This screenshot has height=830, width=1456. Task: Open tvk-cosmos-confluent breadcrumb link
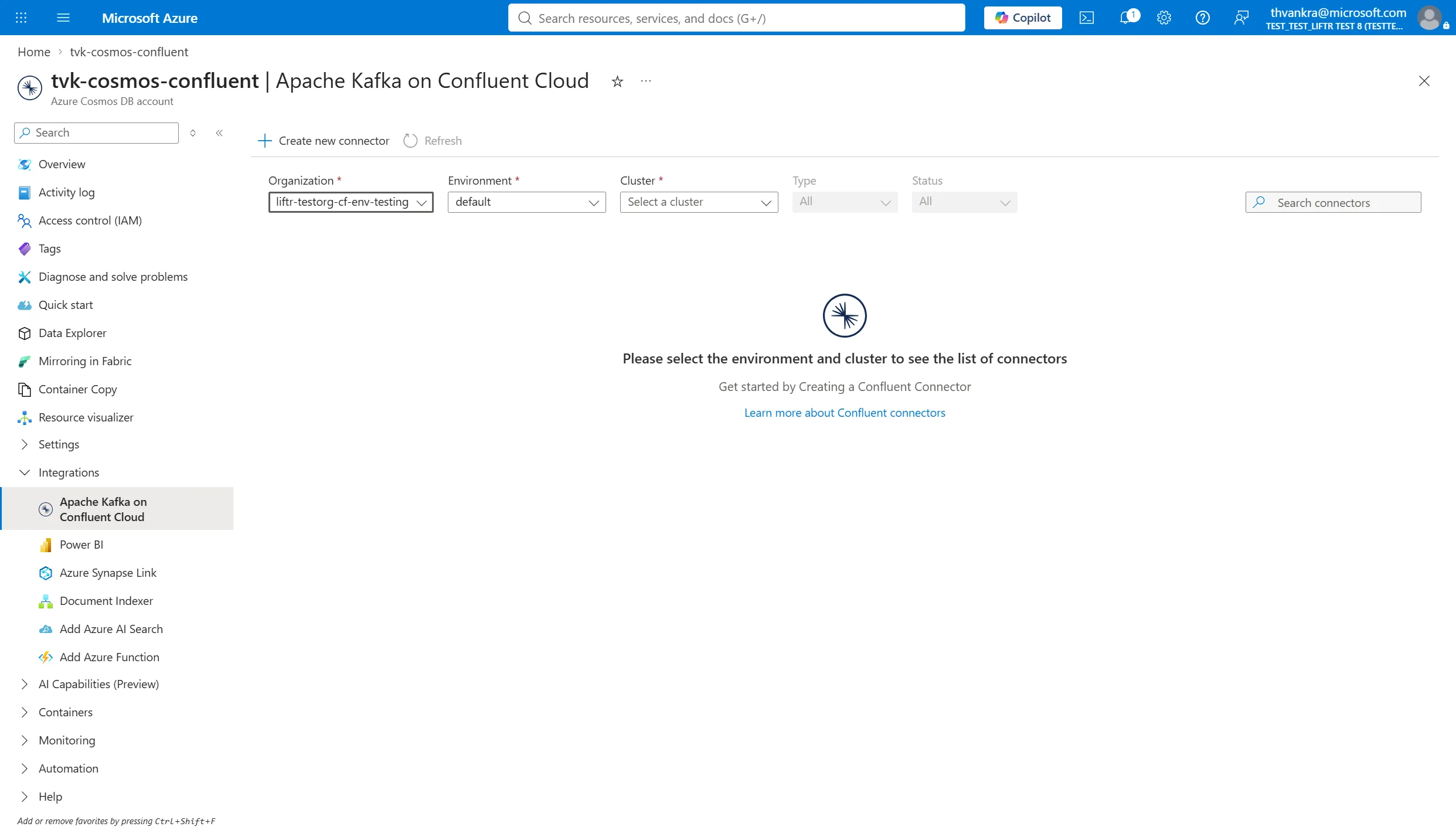[x=129, y=52]
